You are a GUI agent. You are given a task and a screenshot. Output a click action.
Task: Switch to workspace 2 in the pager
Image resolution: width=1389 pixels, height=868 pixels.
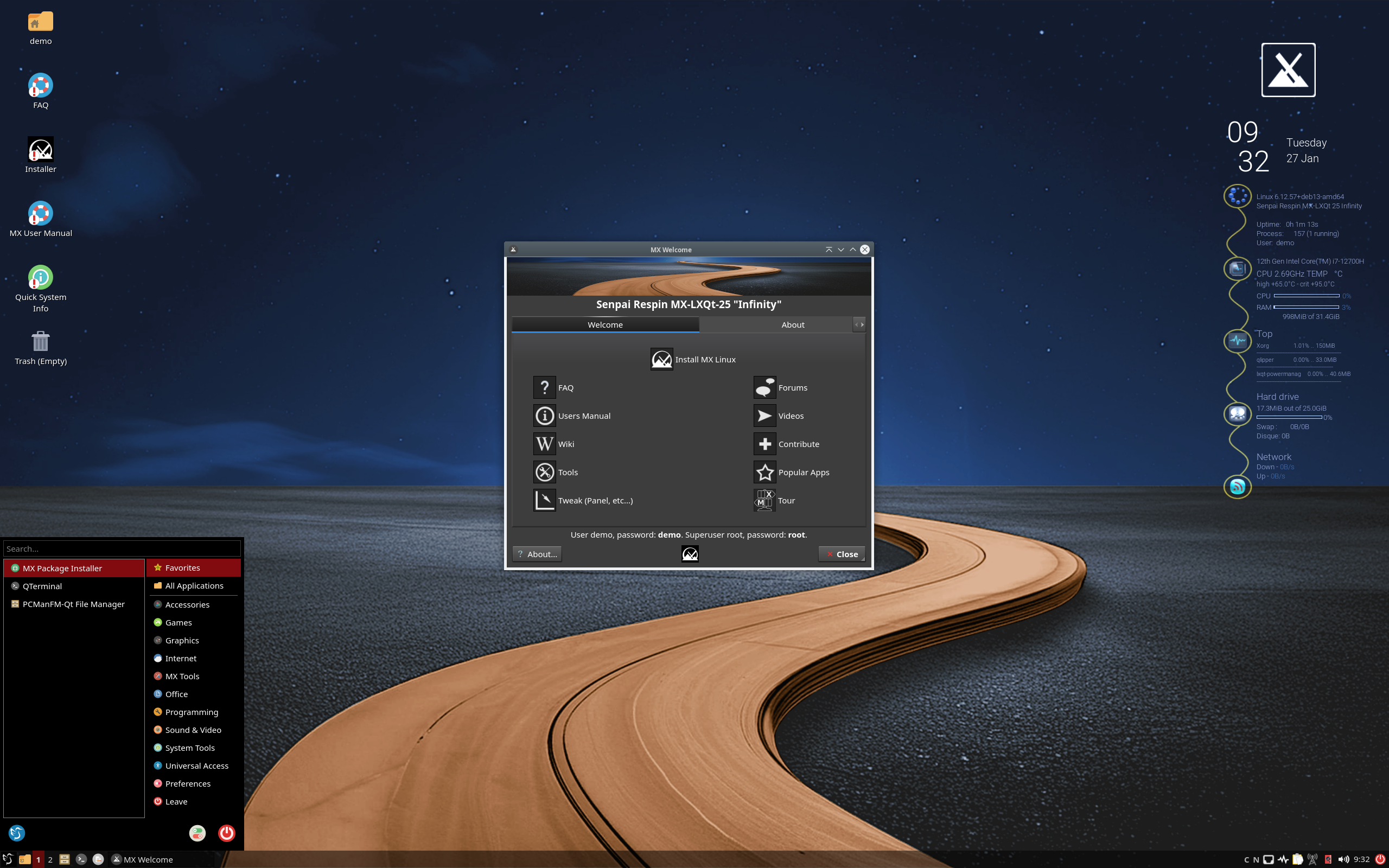point(50,859)
